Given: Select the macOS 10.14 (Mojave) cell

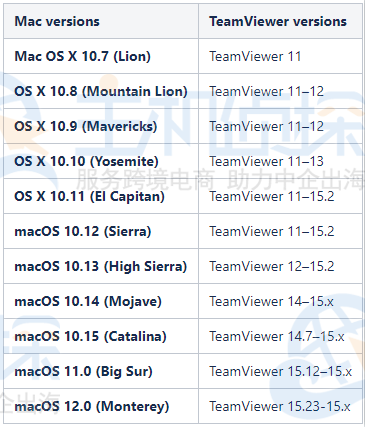Looking at the screenshot, I should pyautogui.click(x=101, y=301).
